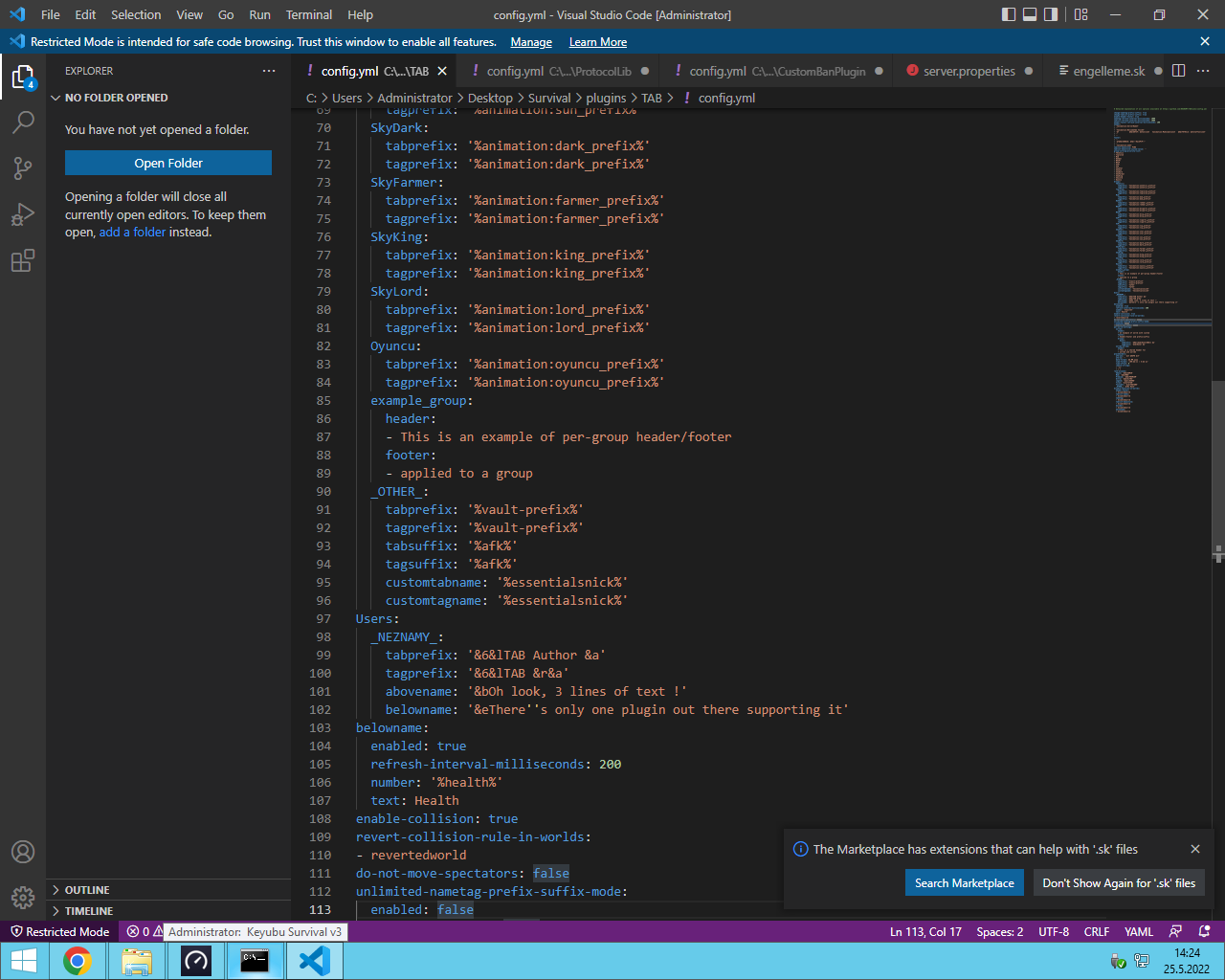Click the unsaved dot on CustomBanPlugin tab
The height and width of the screenshot is (980, 1225).
880,71
